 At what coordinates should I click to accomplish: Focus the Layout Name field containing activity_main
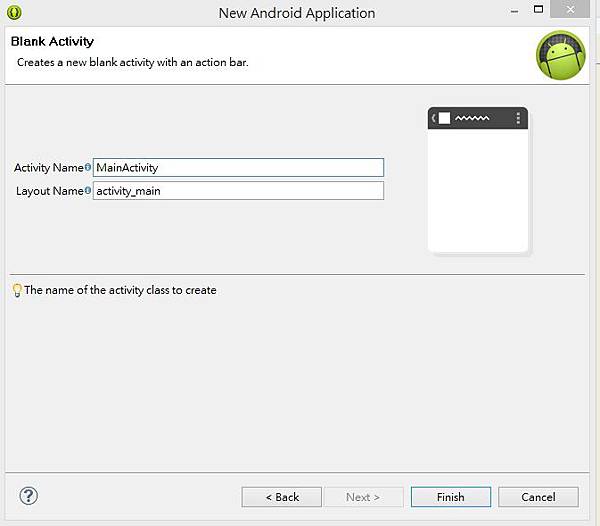238,191
